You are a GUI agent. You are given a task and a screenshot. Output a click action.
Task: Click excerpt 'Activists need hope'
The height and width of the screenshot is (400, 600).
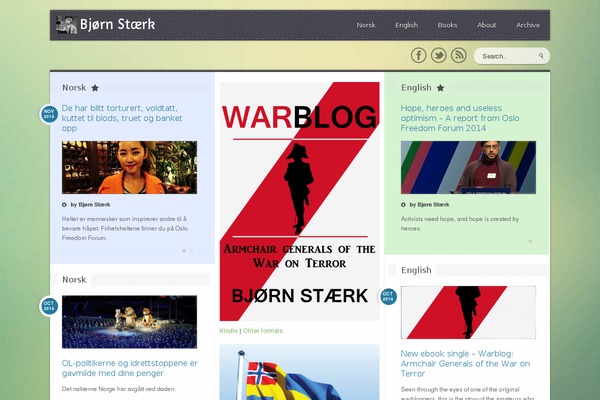460,224
